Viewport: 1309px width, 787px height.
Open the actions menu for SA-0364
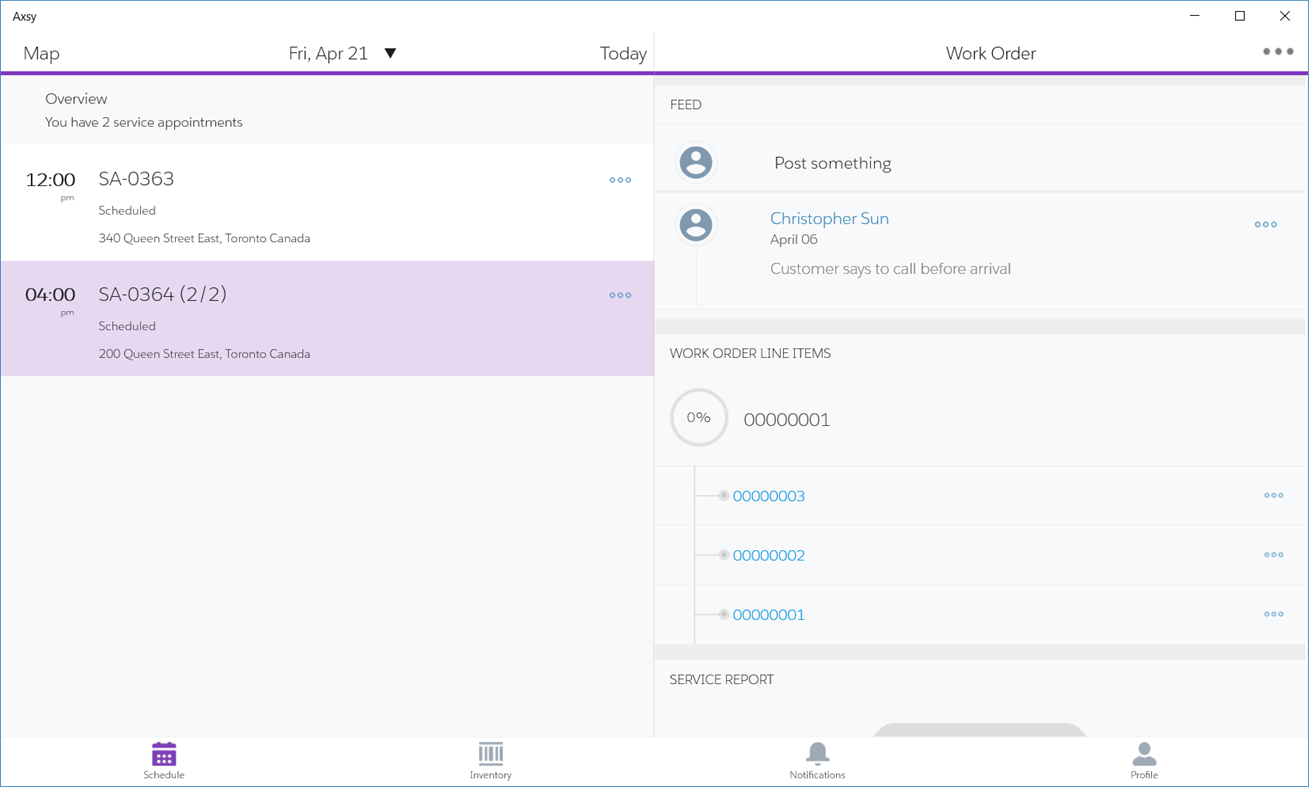click(620, 295)
